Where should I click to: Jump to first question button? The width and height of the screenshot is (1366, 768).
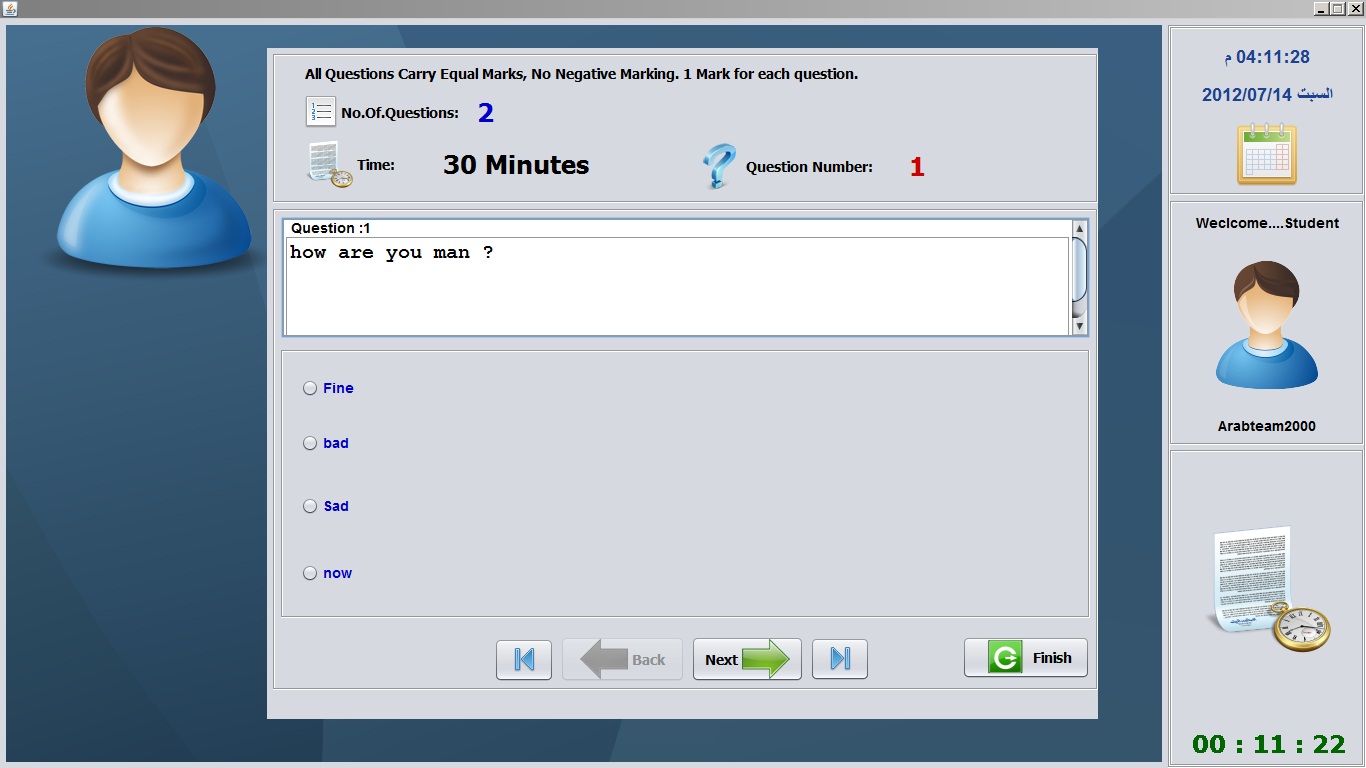pos(524,659)
